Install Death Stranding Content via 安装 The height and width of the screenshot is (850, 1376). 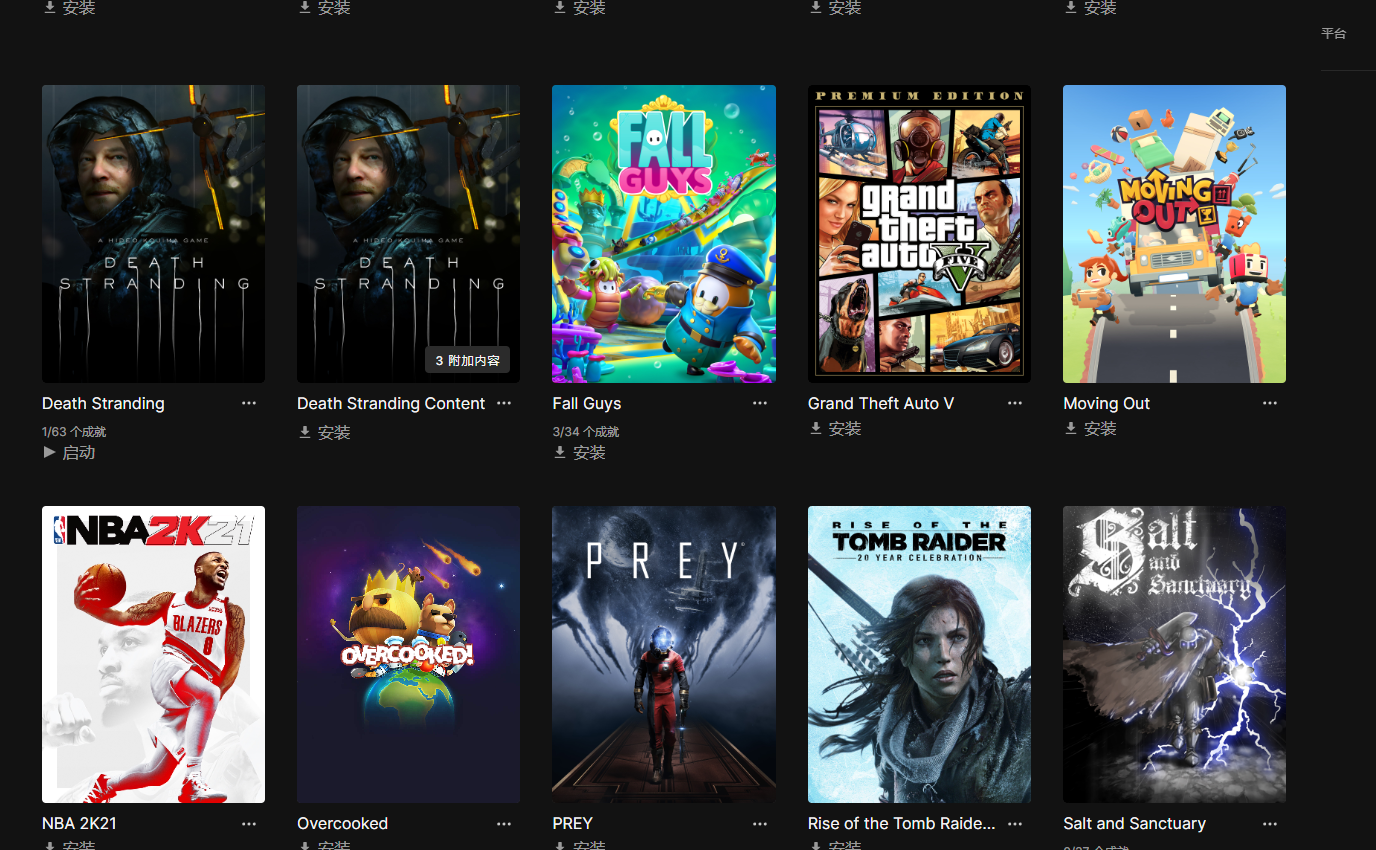[324, 432]
